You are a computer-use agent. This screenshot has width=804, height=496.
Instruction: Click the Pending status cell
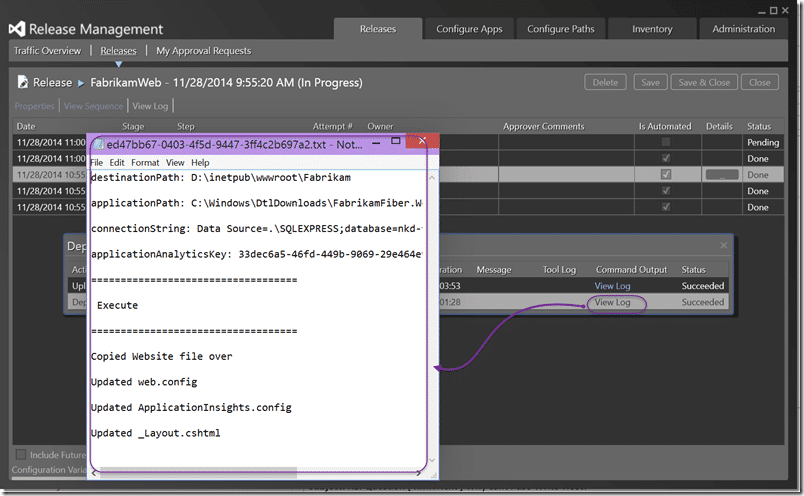point(763,142)
